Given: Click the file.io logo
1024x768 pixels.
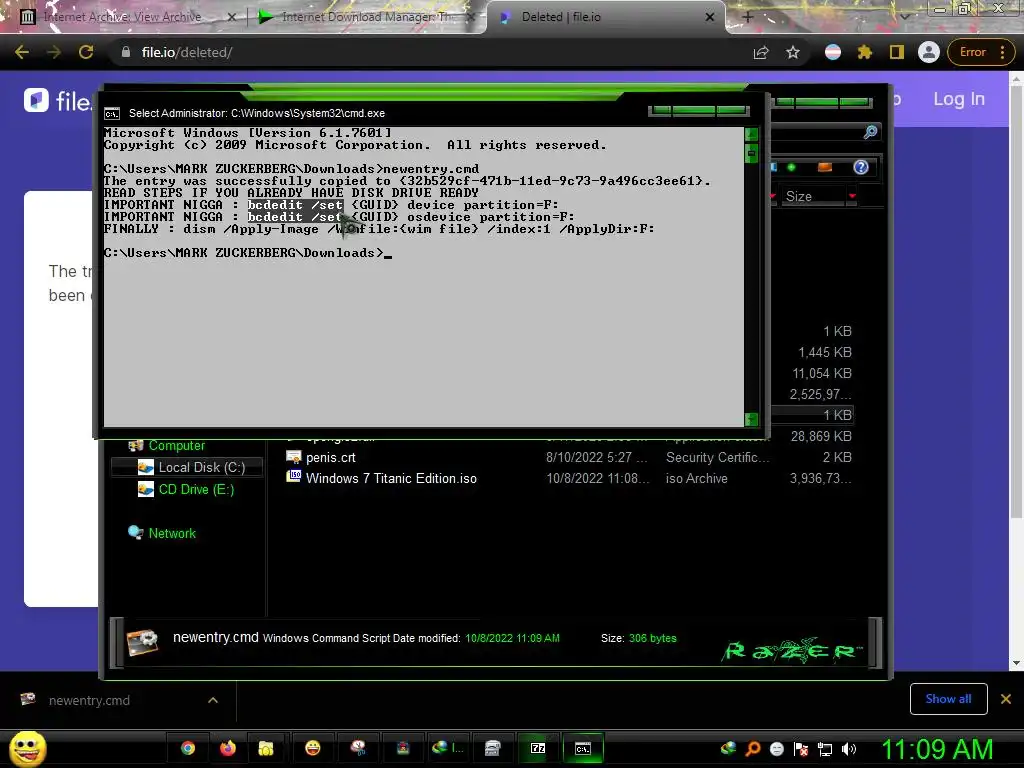Looking at the screenshot, I should (57, 101).
